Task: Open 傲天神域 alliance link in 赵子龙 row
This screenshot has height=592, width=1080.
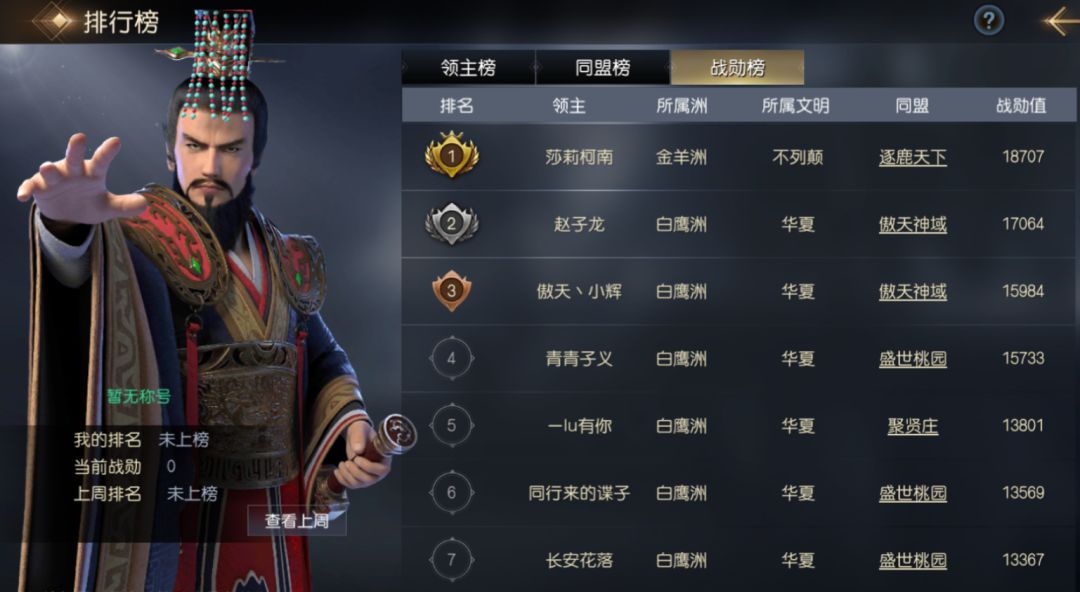Action: tap(913, 224)
